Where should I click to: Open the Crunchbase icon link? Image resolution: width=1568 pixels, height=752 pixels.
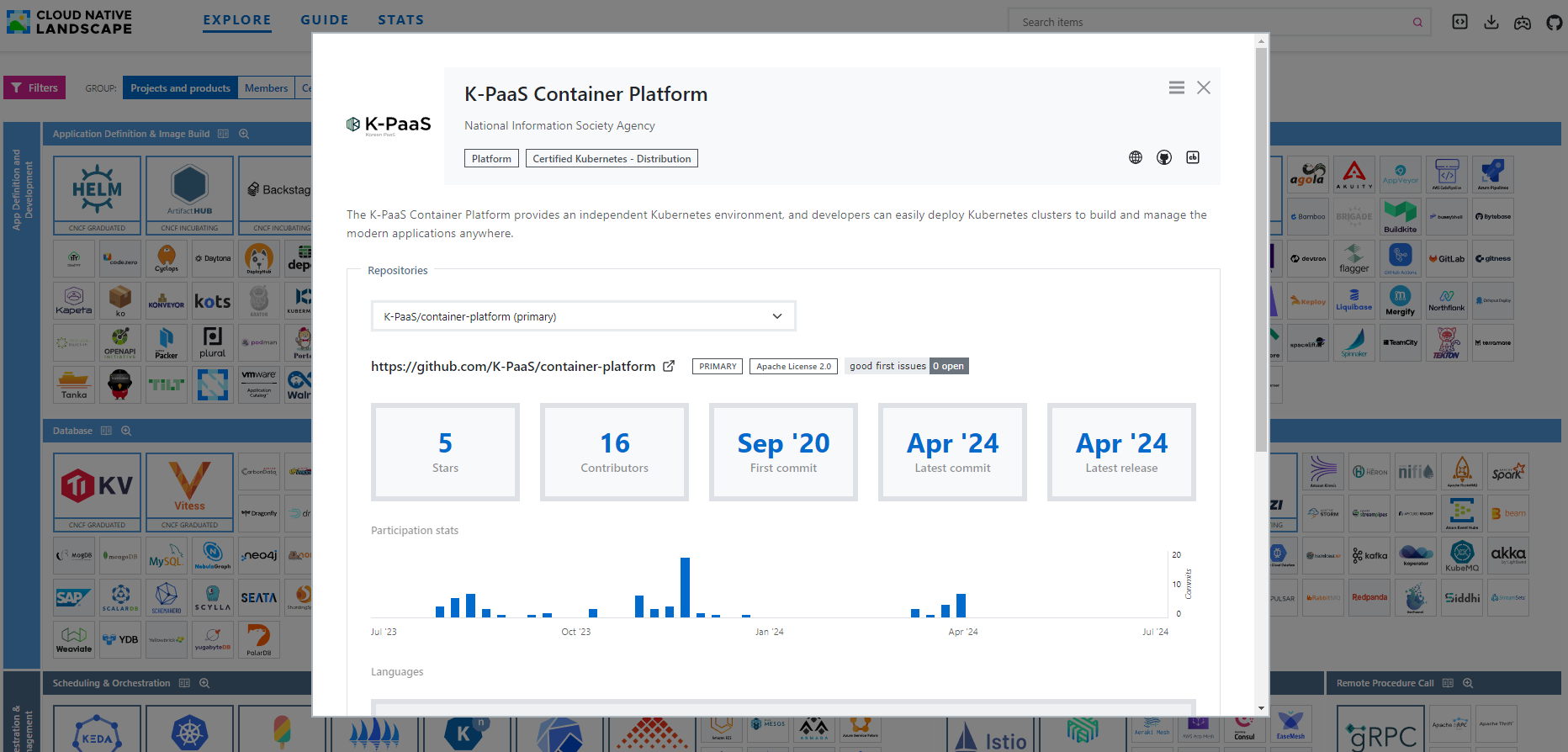[x=1193, y=157]
